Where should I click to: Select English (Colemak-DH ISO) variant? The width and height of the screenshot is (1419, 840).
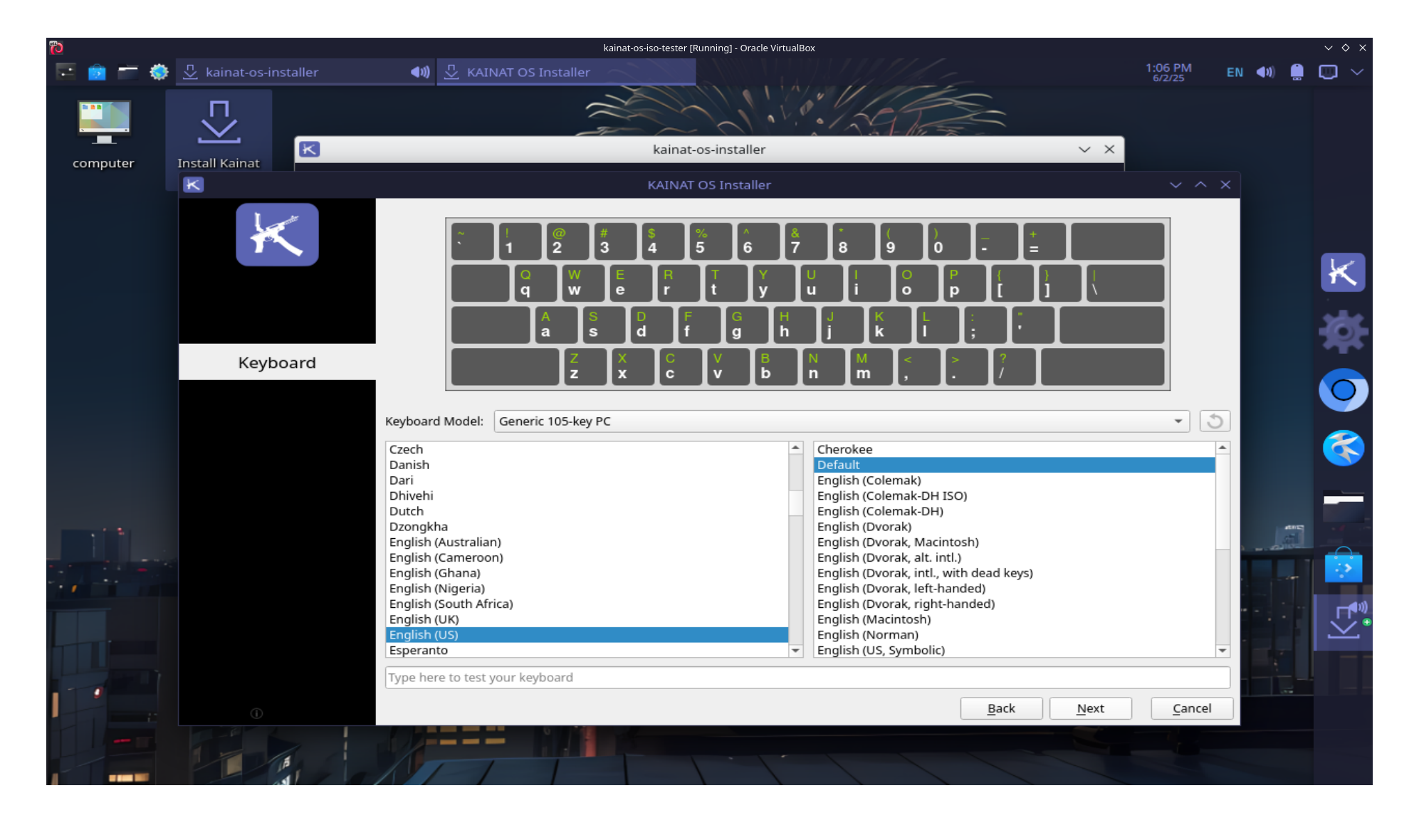(1014, 496)
